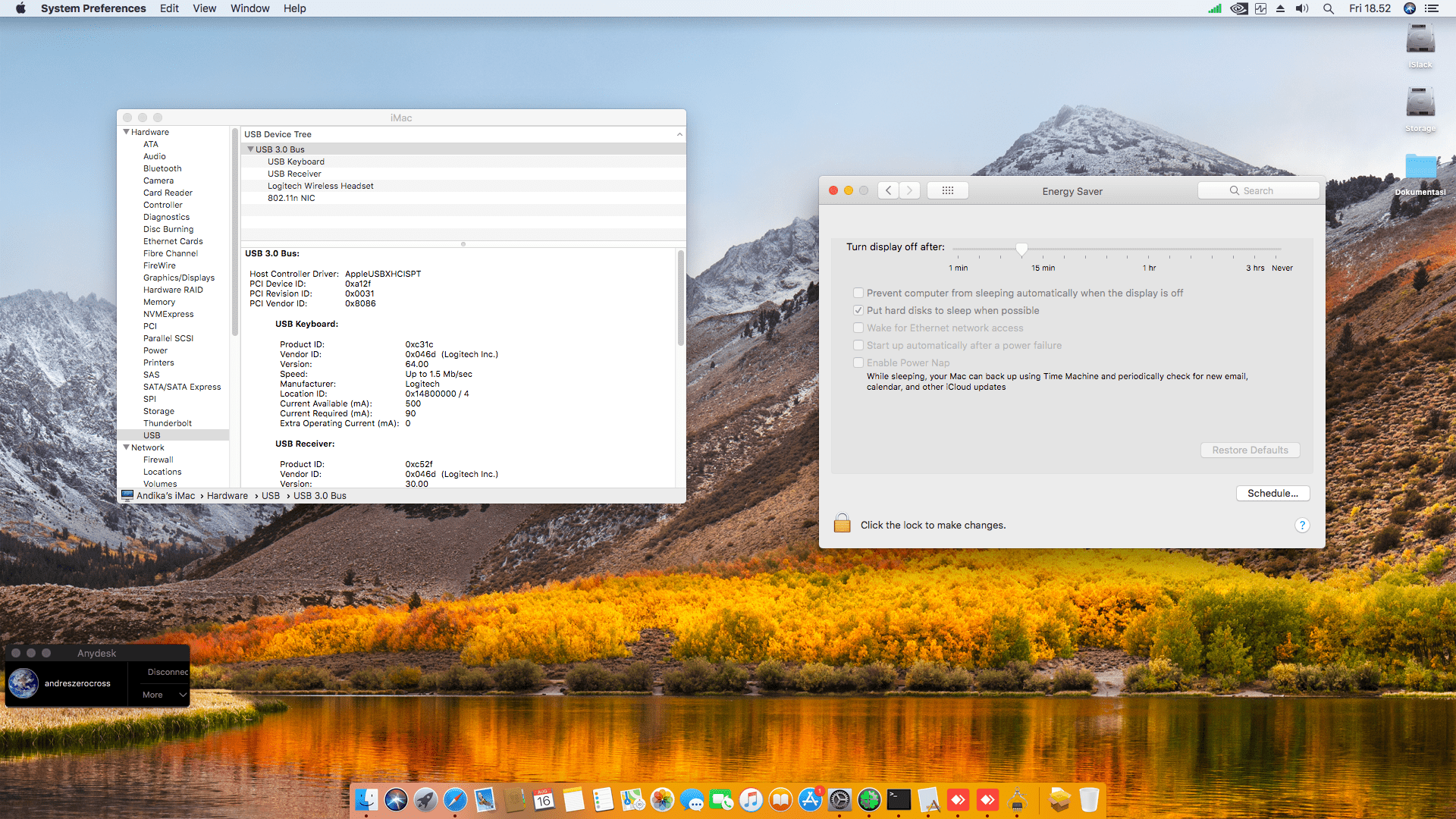
Task: Enable Wake for Ethernet network access
Action: (858, 328)
